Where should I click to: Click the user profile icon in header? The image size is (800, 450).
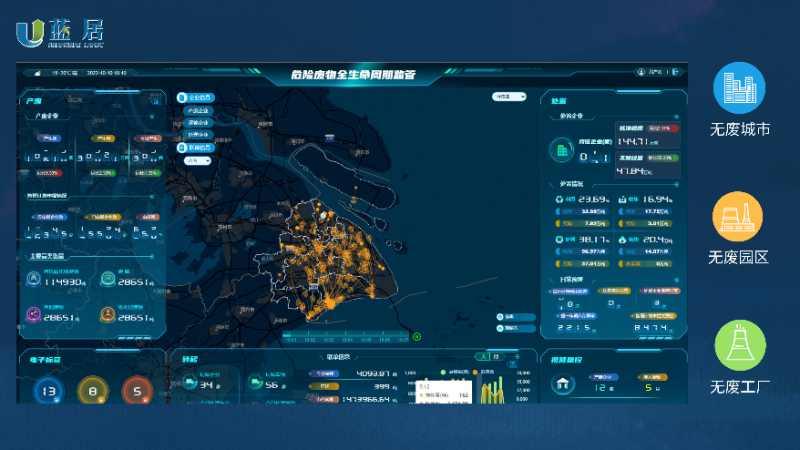[x=642, y=73]
